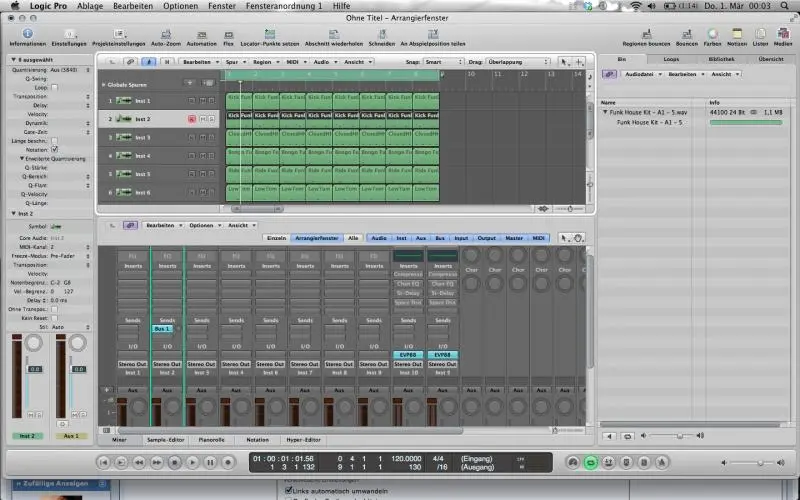Disable record-enable button on Inst 2 track
The height and width of the screenshot is (500, 800).
point(192,119)
